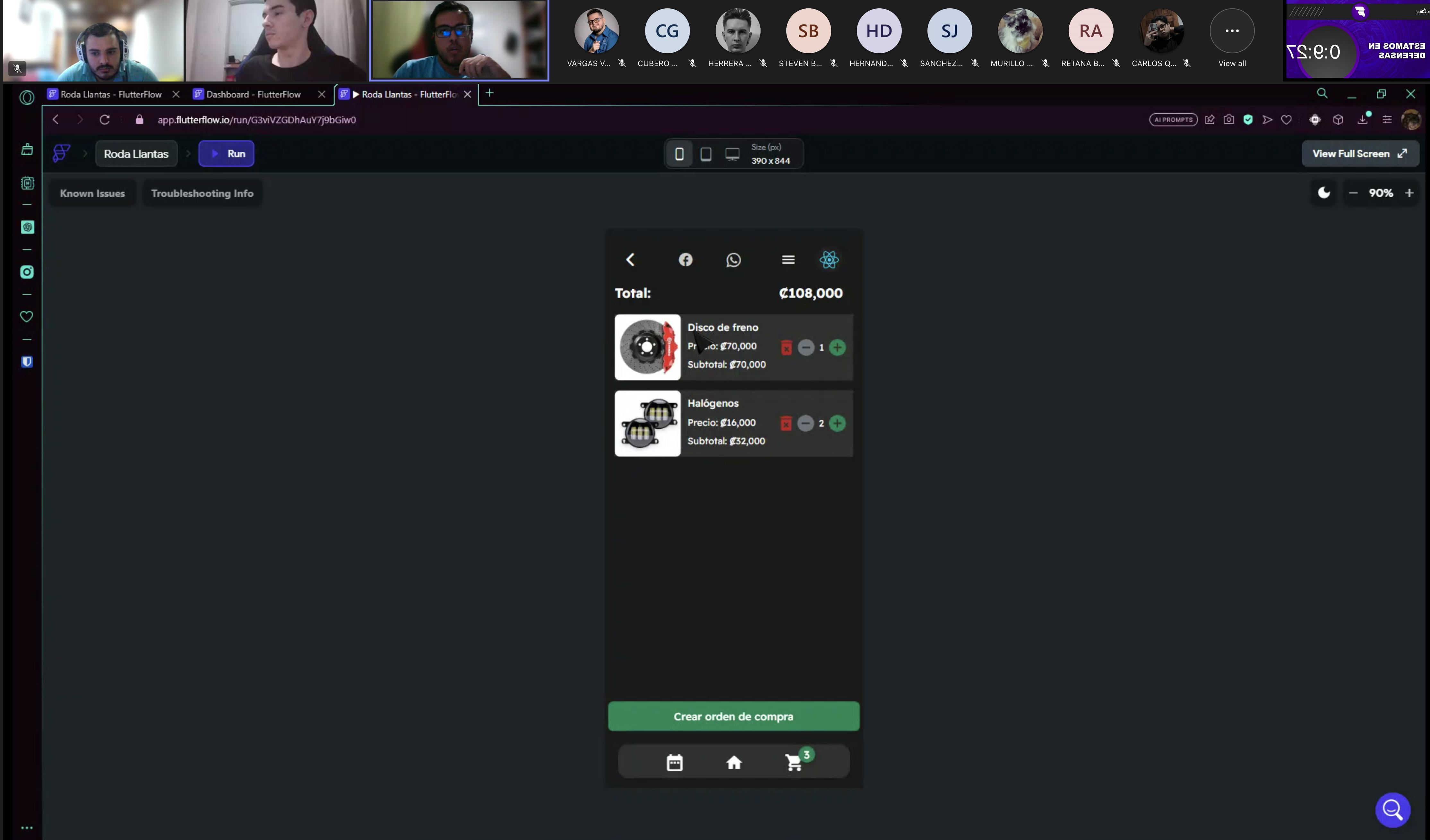Switch to Dashboard - FlutterFlow tab
Screen dimensions: 1430x840
click(x=253, y=94)
